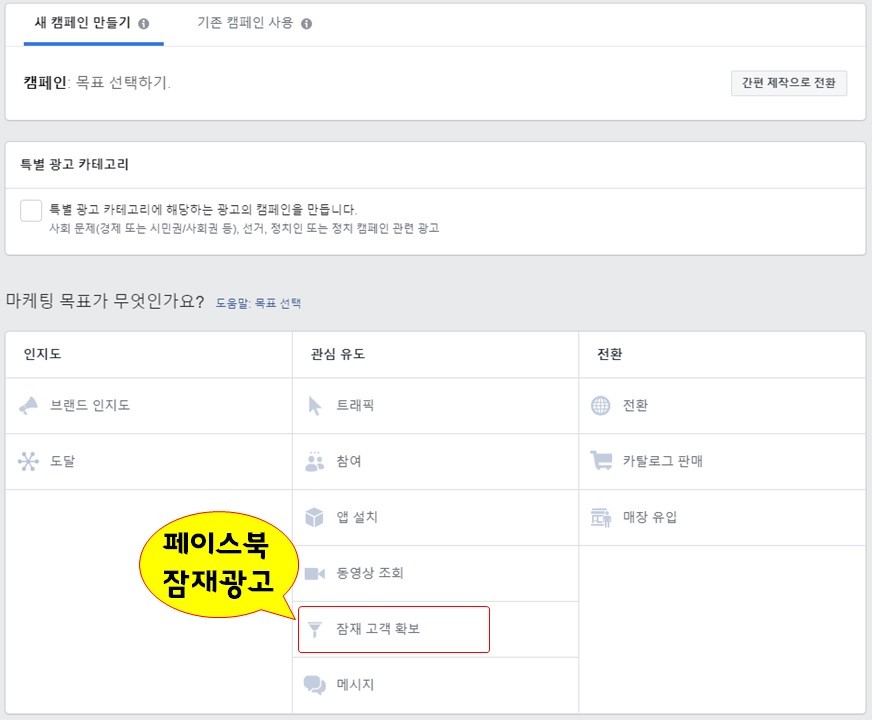Select the 잠재 고객 확보 objective text
Viewport: 872px width, 720px height.
pyautogui.click(x=378, y=629)
